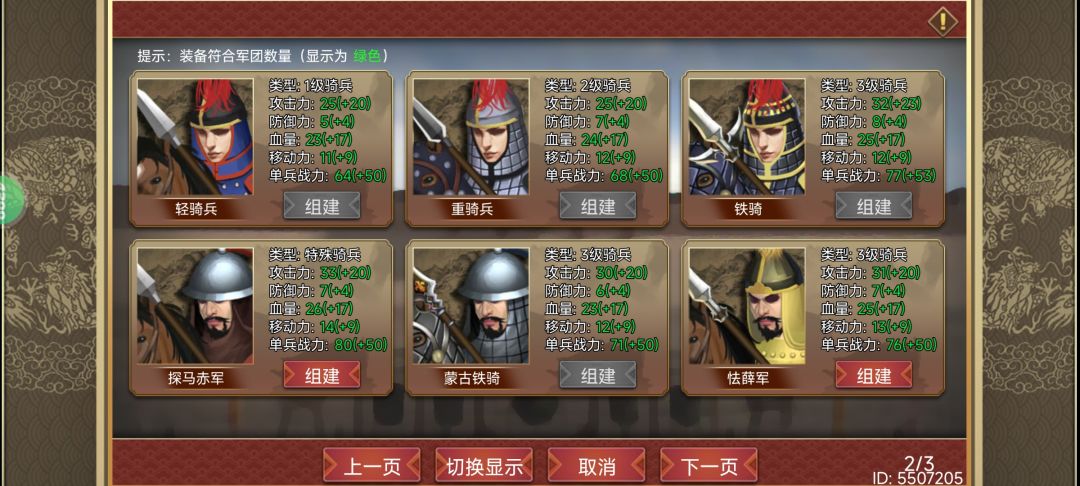Click 组建 button for 重骑兵
The image size is (1080, 486).
point(598,205)
